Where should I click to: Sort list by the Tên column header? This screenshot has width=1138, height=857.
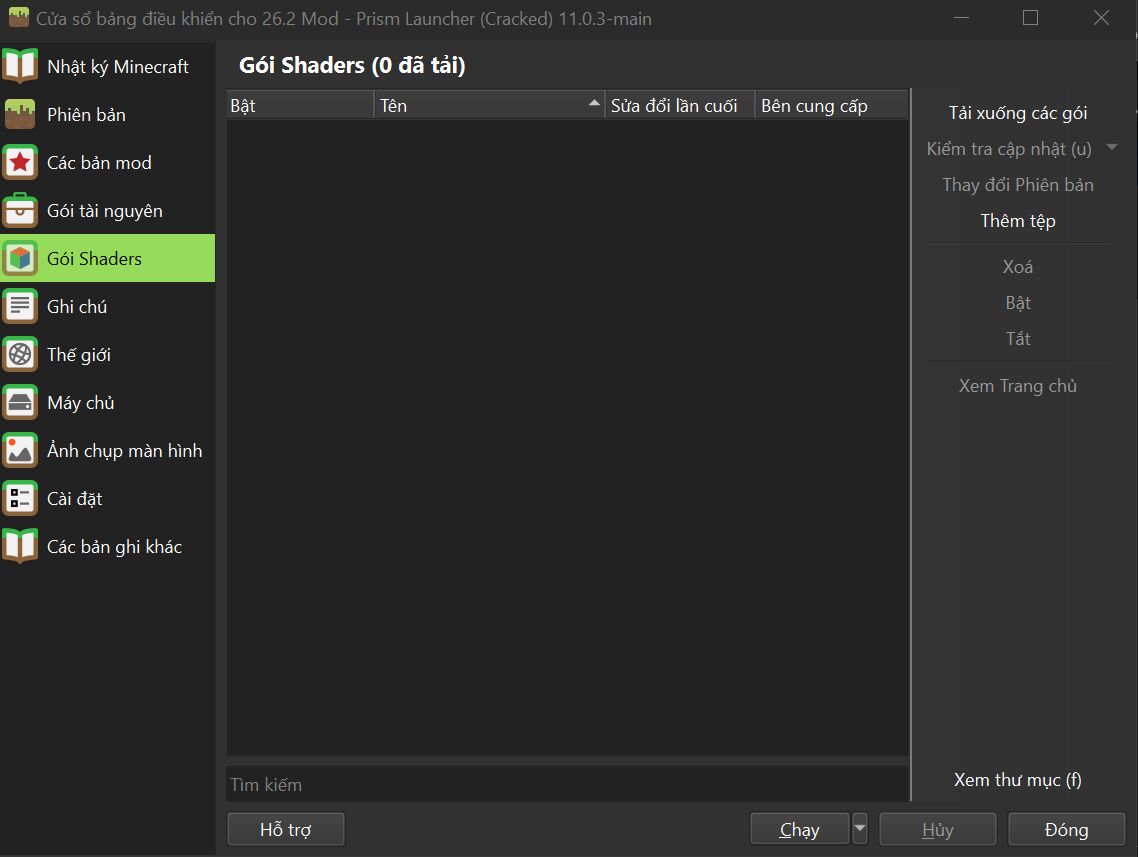pyautogui.click(x=489, y=105)
